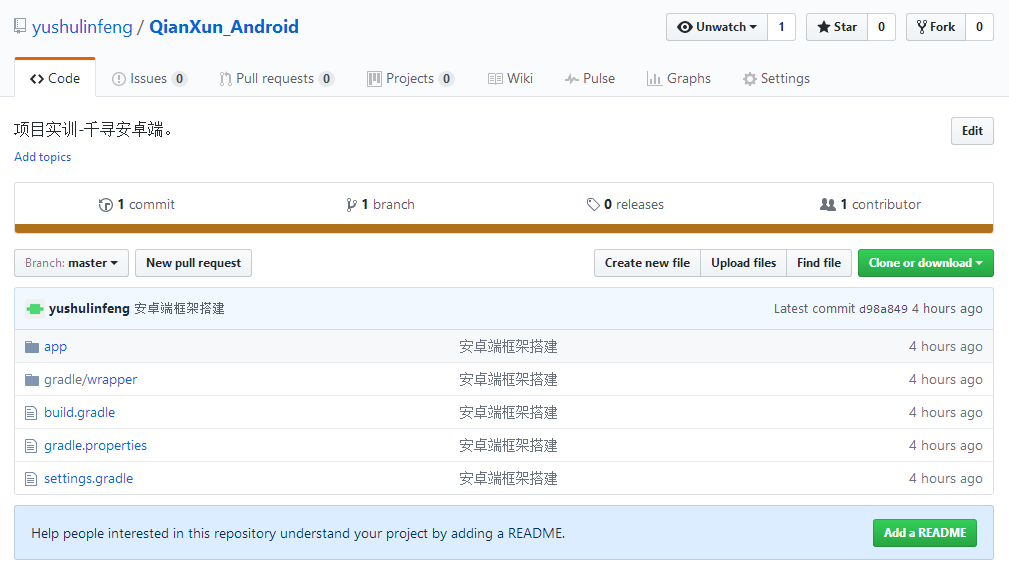This screenshot has width=1009, height=564.
Task: Click the settings.gradle file icon
Action: [x=31, y=479]
